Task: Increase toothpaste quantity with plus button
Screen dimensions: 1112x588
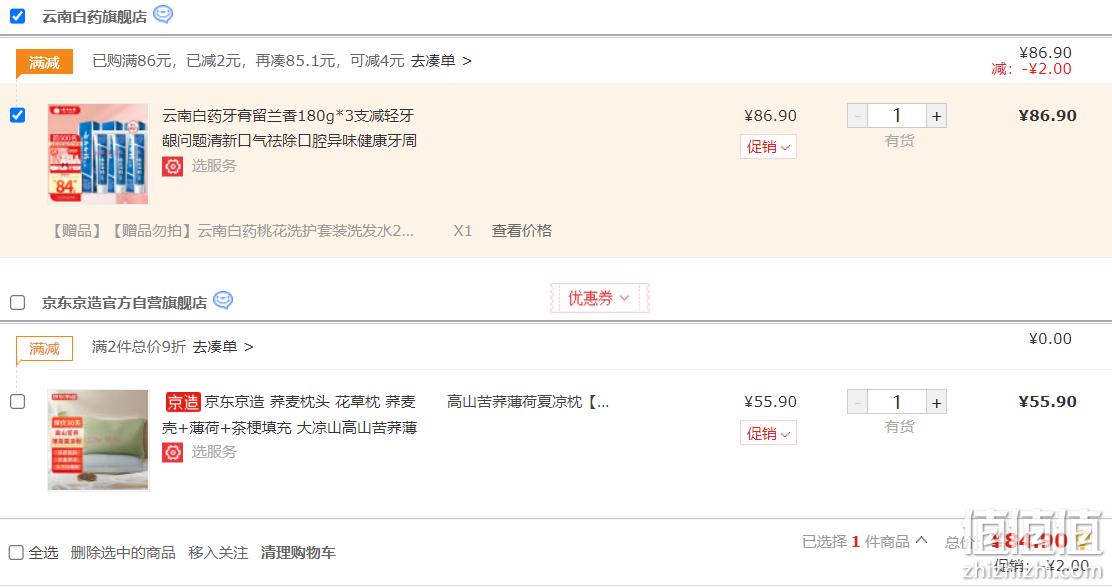Action: point(936,116)
